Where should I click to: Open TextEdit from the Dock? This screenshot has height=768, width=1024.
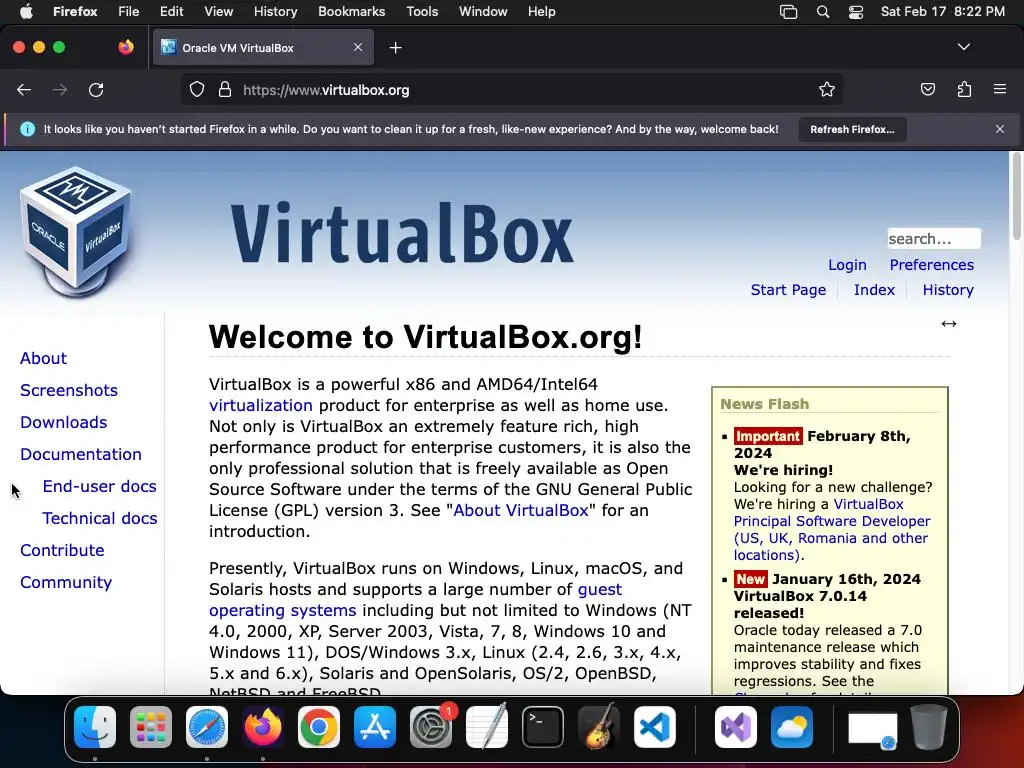click(487, 727)
